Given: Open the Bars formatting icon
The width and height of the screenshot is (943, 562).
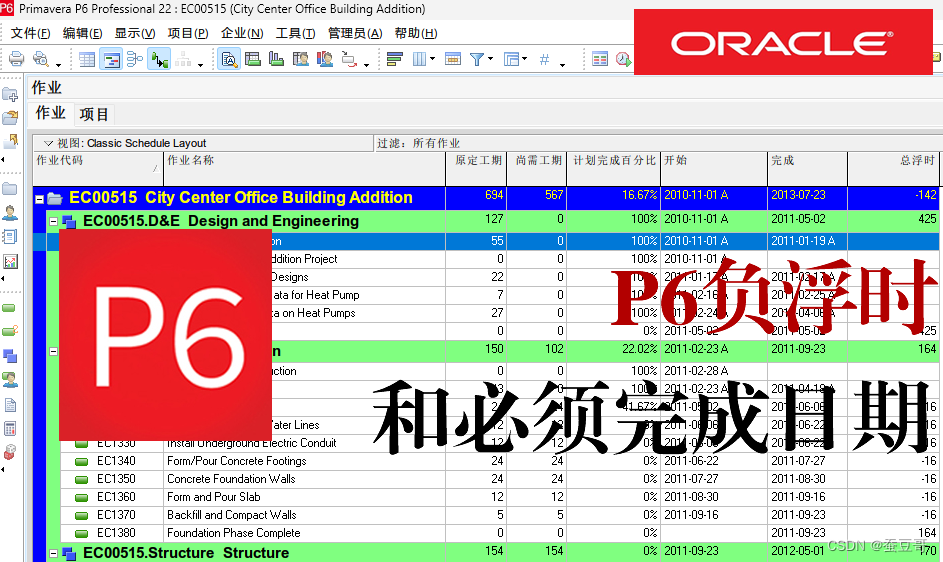Looking at the screenshot, I should click(395, 59).
